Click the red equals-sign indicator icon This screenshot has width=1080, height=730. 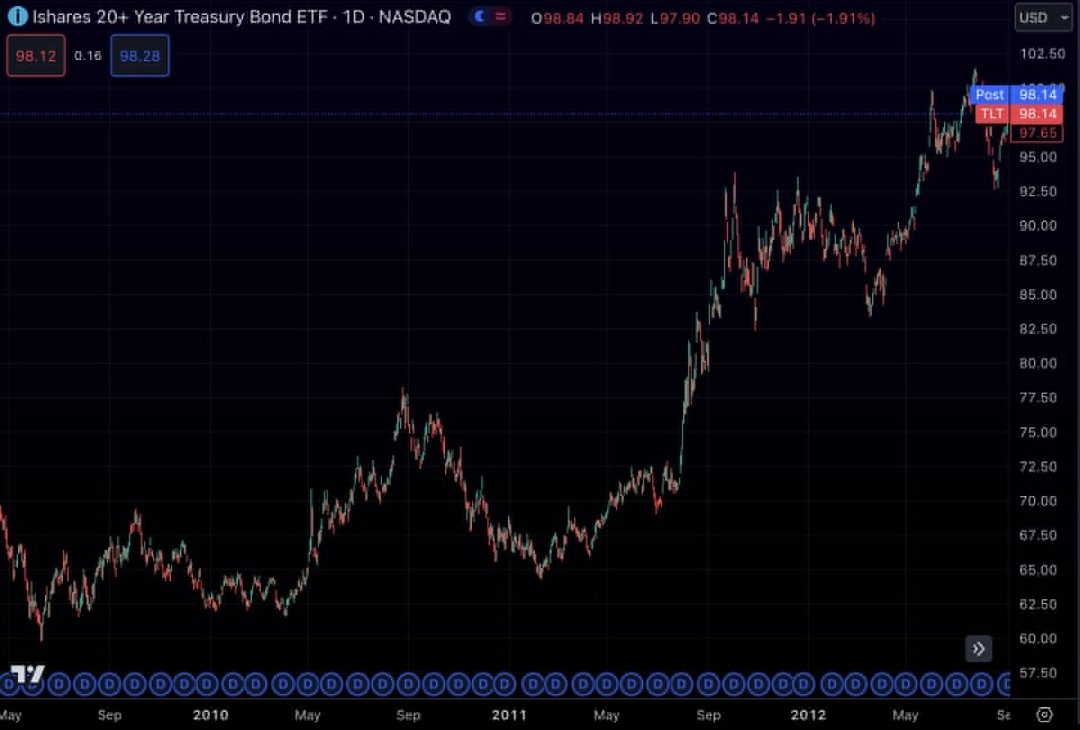pyautogui.click(x=501, y=17)
